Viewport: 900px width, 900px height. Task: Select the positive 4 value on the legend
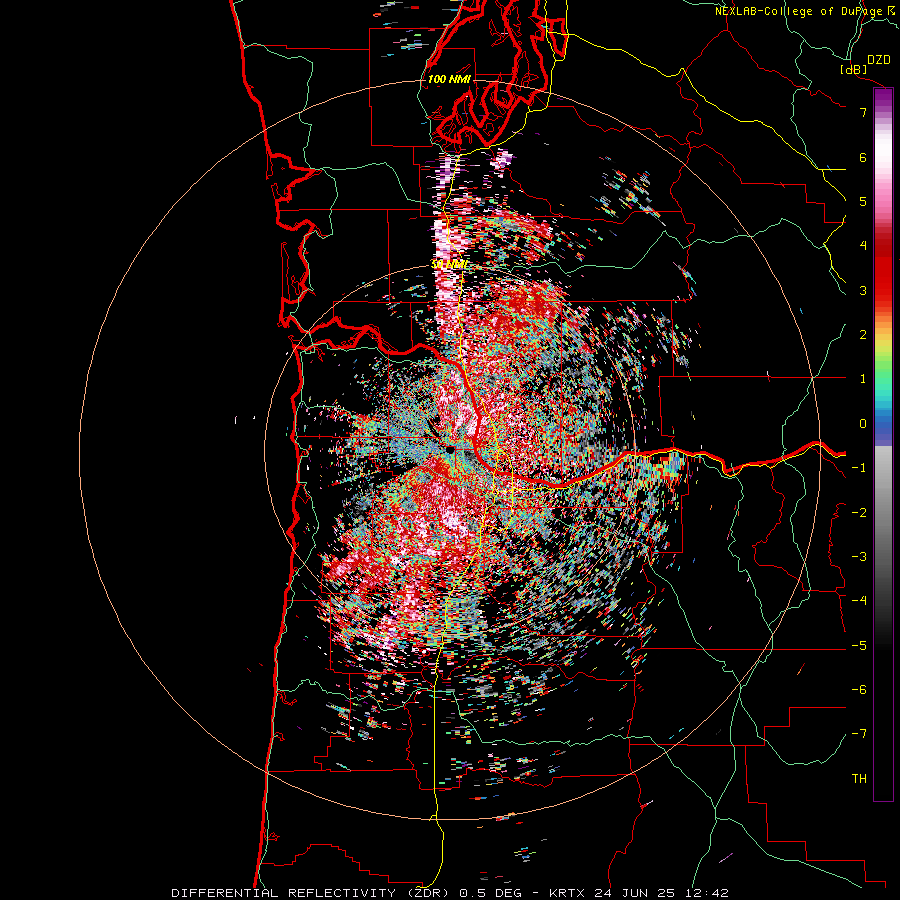click(863, 246)
